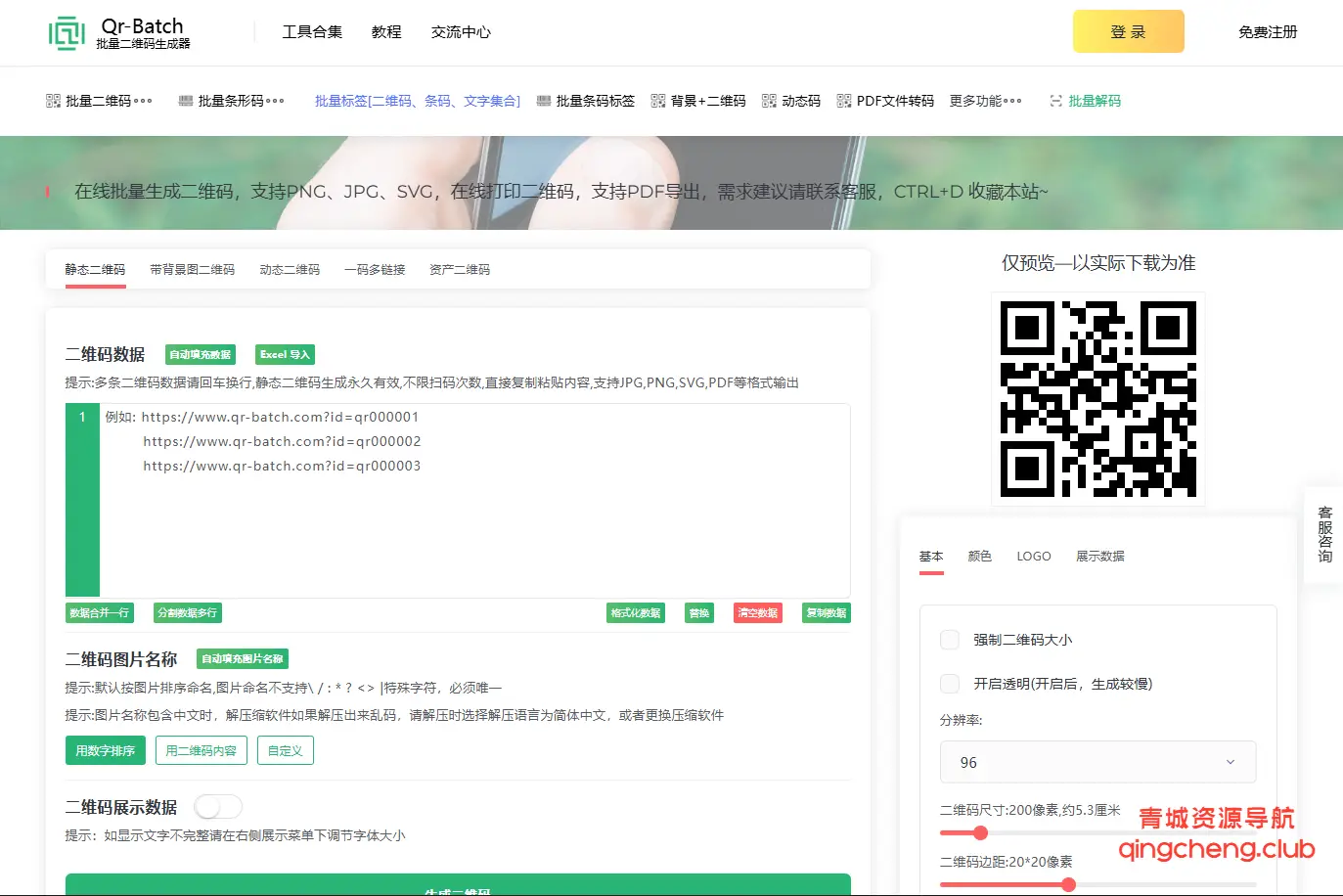This screenshot has width=1343, height=896.
Task: Open the 分辨率 96 dropdown
Action: point(1097,762)
